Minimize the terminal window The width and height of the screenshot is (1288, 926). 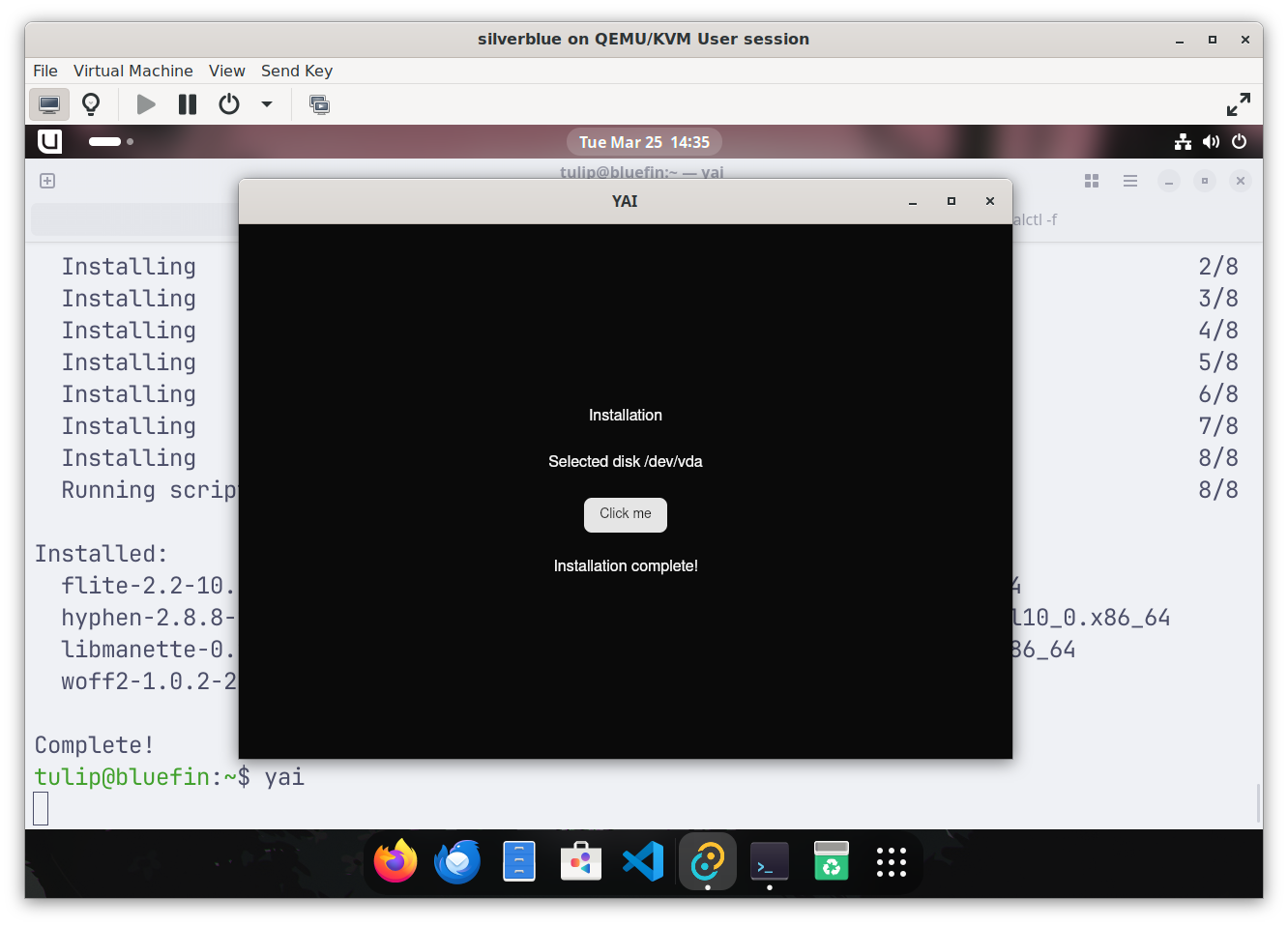click(x=1169, y=181)
